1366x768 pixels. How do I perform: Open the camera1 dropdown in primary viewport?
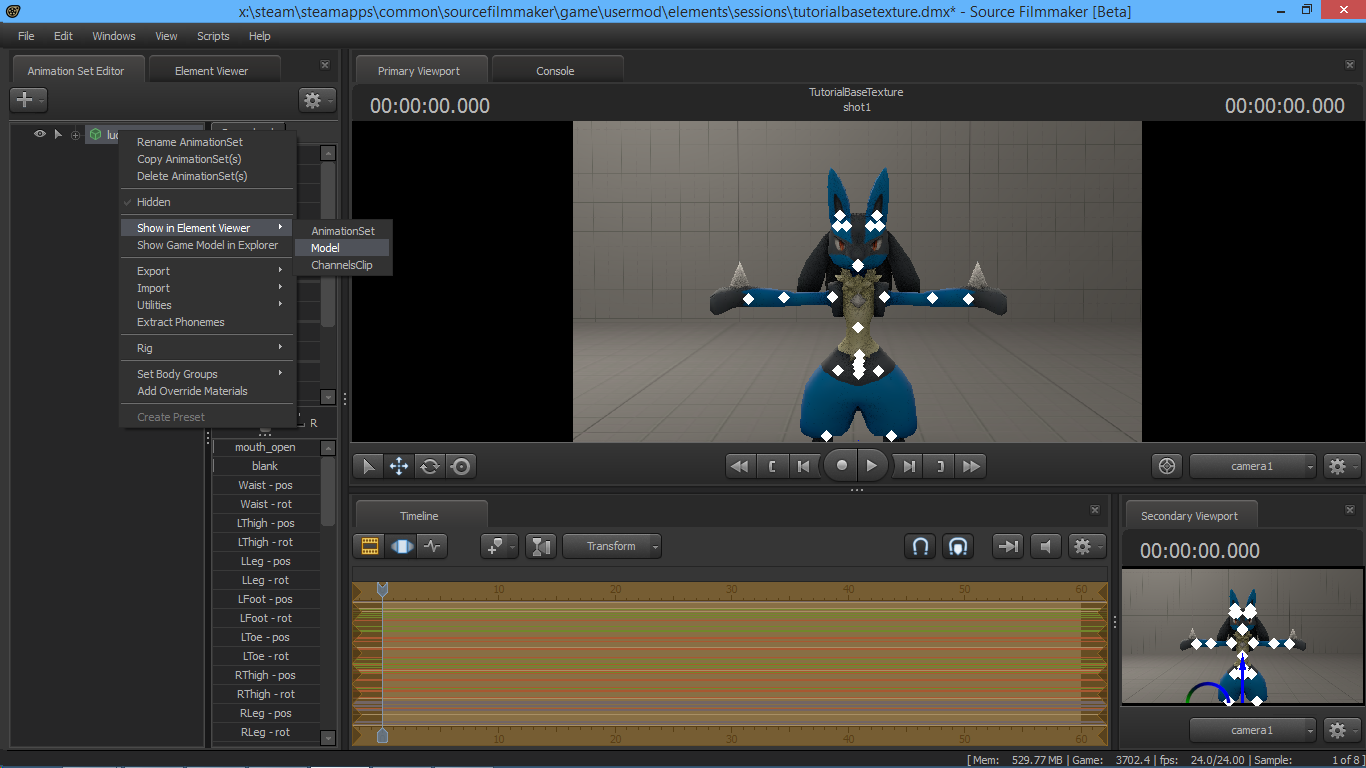point(1252,466)
